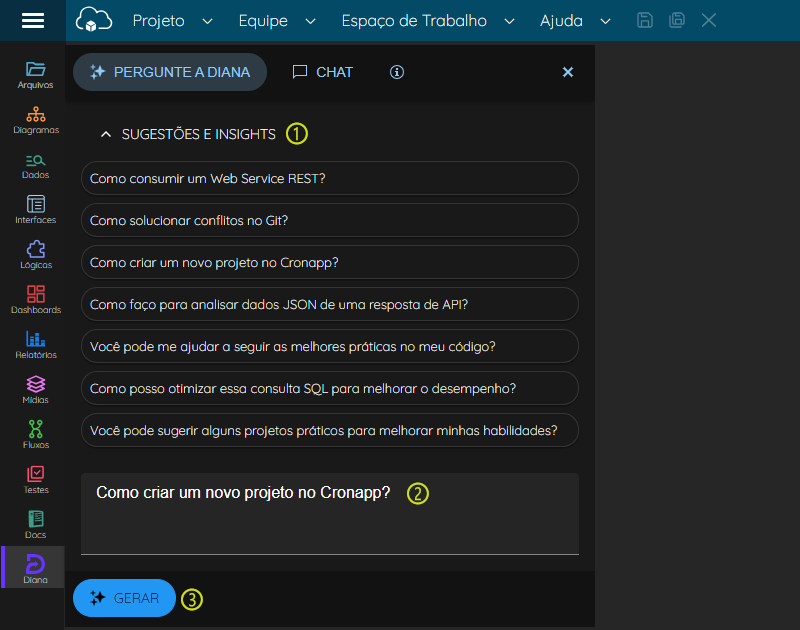Click the close X icon in top toolbar
Viewport: 800px width, 630px height.
click(x=709, y=20)
